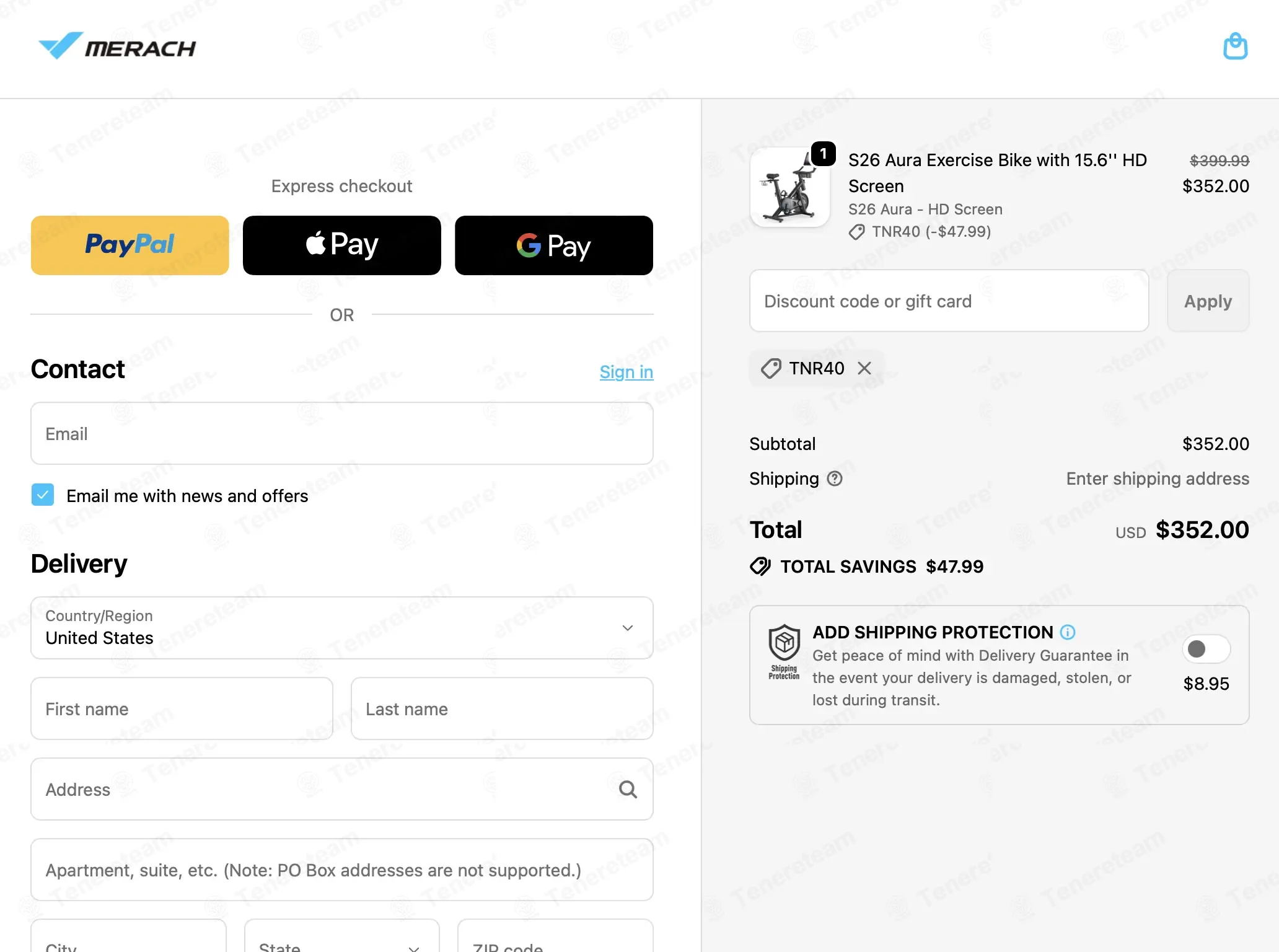Click the struck-through $399.99 price

(x=1220, y=161)
